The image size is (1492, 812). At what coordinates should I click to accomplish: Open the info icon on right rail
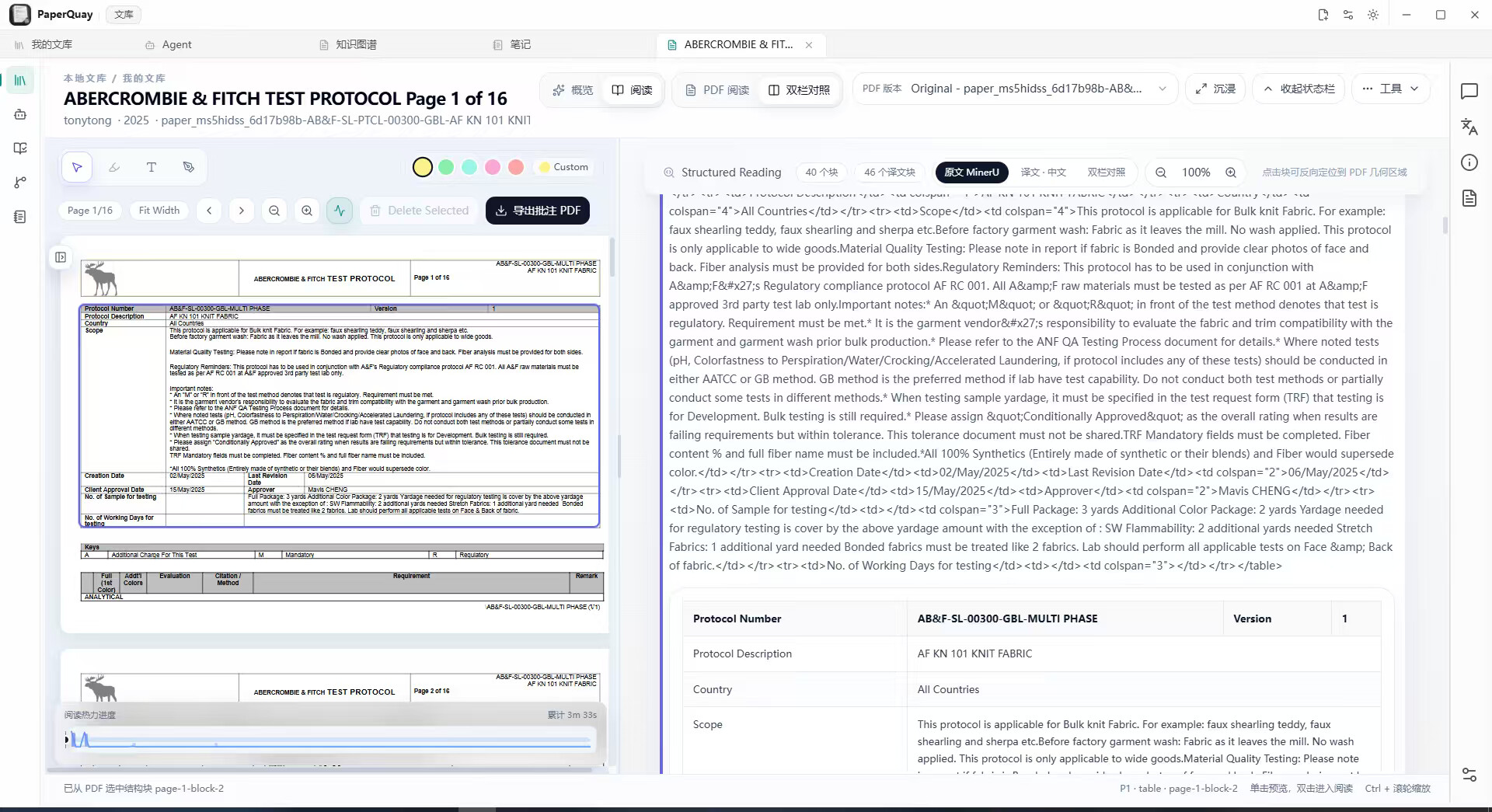pos(1469,162)
